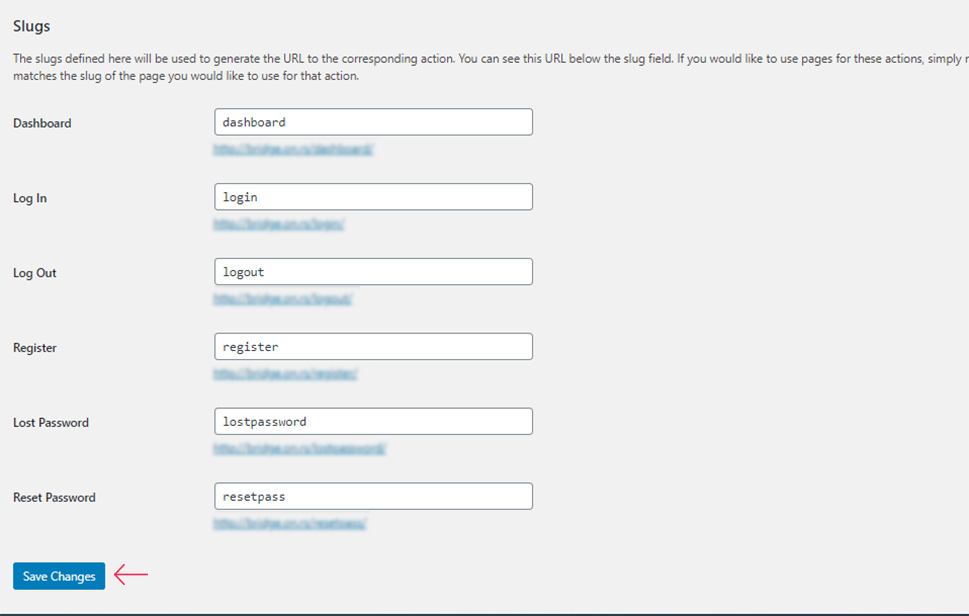Viewport: 969px width, 616px height.
Task: Open the URL link under the register field
Action: tap(286, 374)
